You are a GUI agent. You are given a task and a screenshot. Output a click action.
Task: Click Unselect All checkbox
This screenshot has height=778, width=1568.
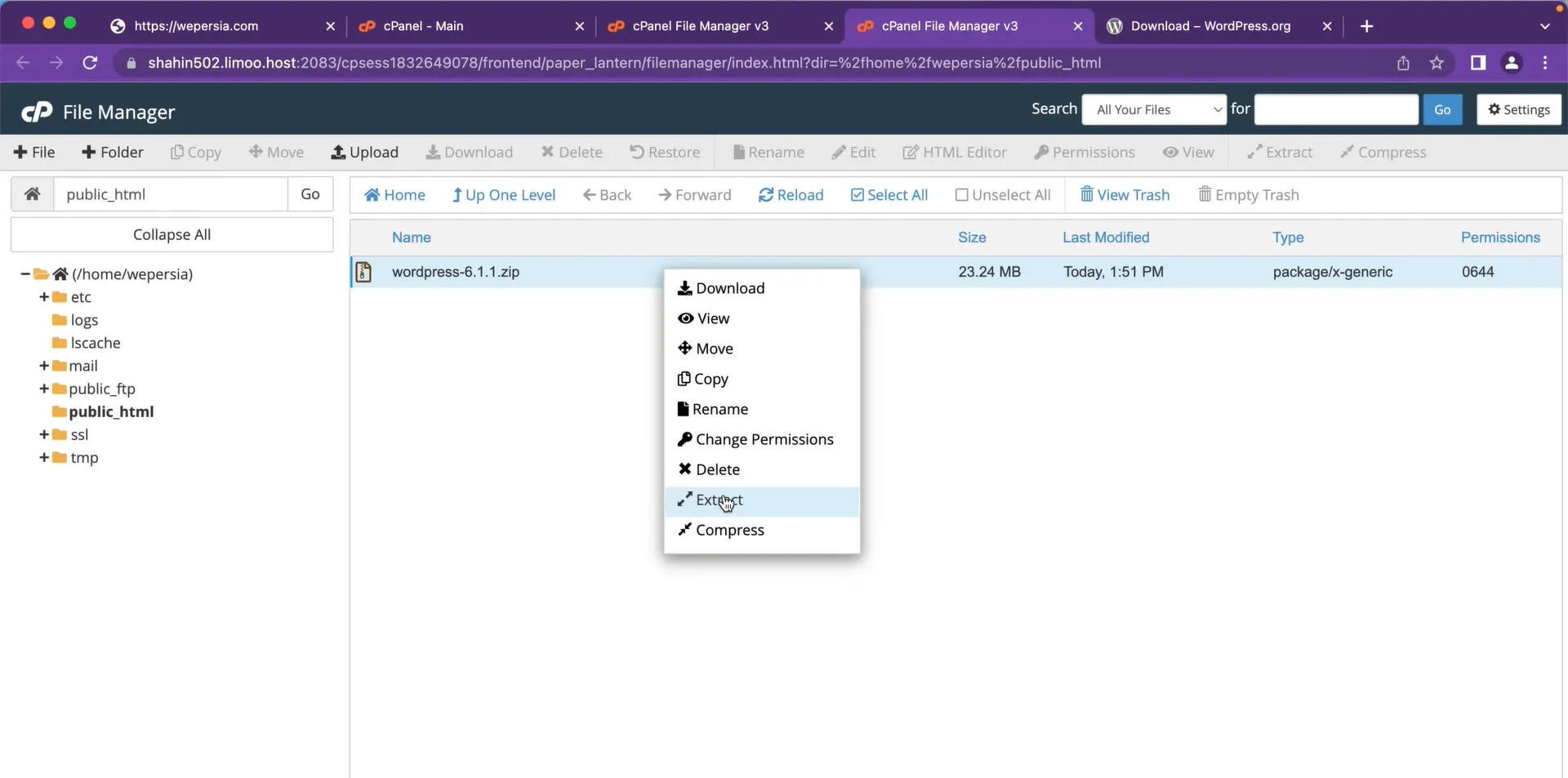[x=1003, y=195]
